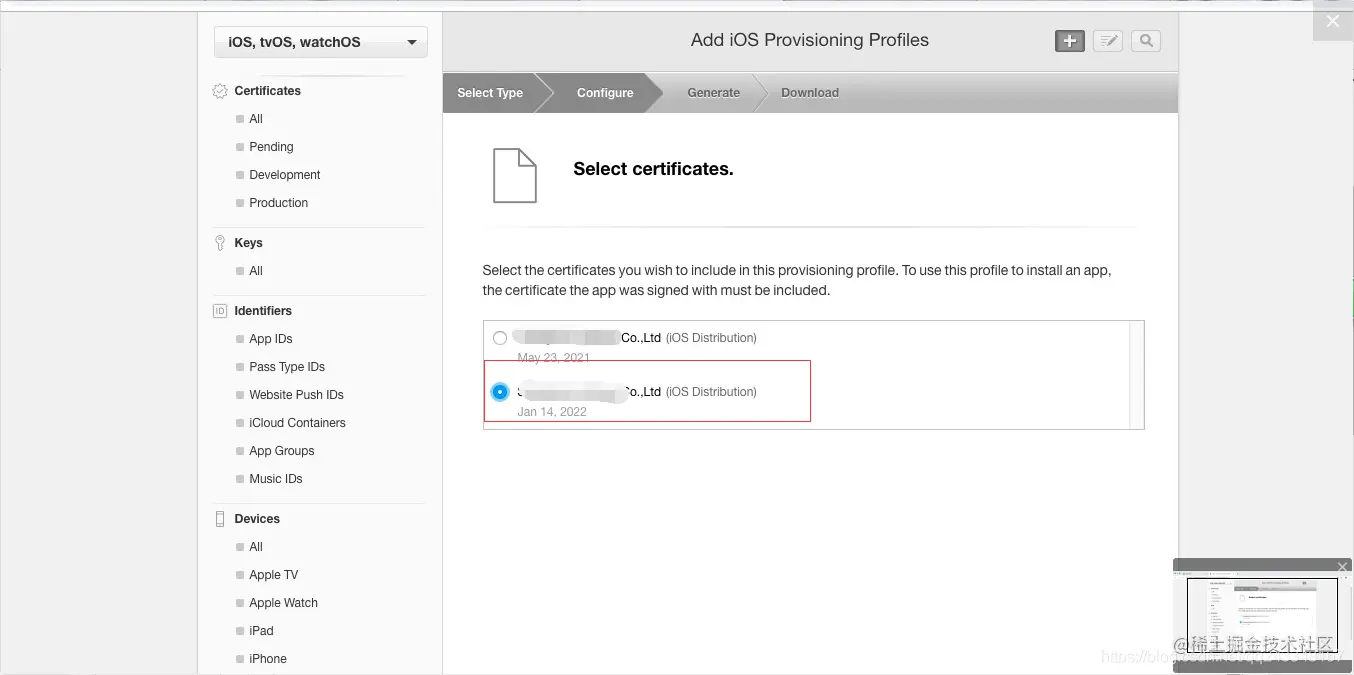This screenshot has height=675, width=1354.
Task: Select the May 23, 2021 certificate radio
Action: (x=500, y=338)
